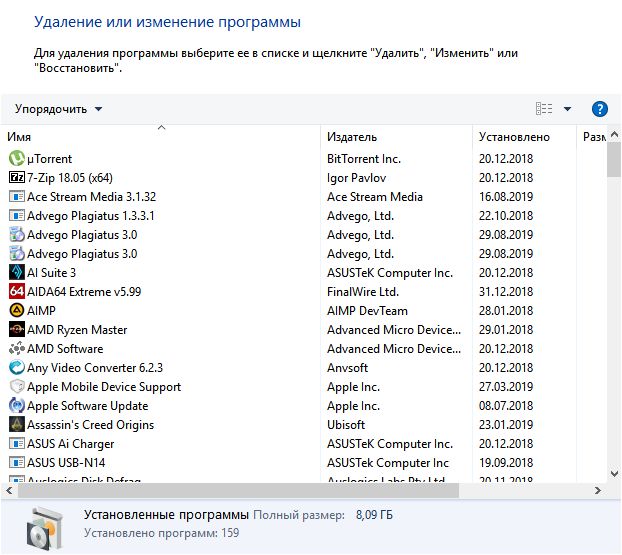Select the AI Suite 3 entry

51,273
